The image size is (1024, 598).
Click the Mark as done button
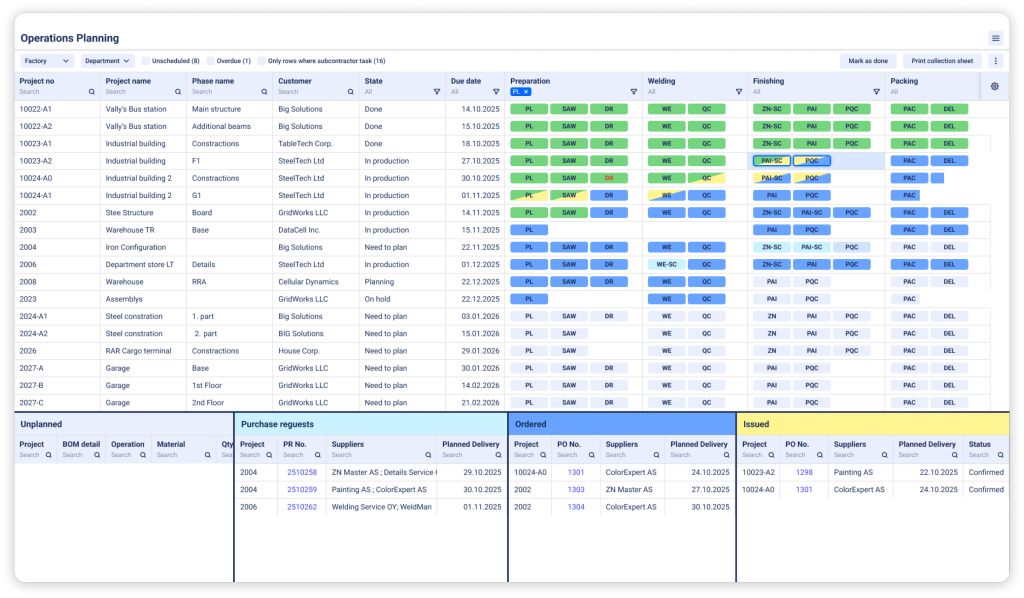click(866, 61)
